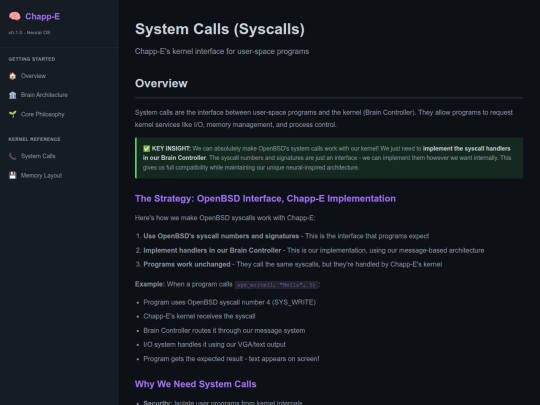Open Memory Layout reference page
The width and height of the screenshot is (540, 405).
point(41,176)
